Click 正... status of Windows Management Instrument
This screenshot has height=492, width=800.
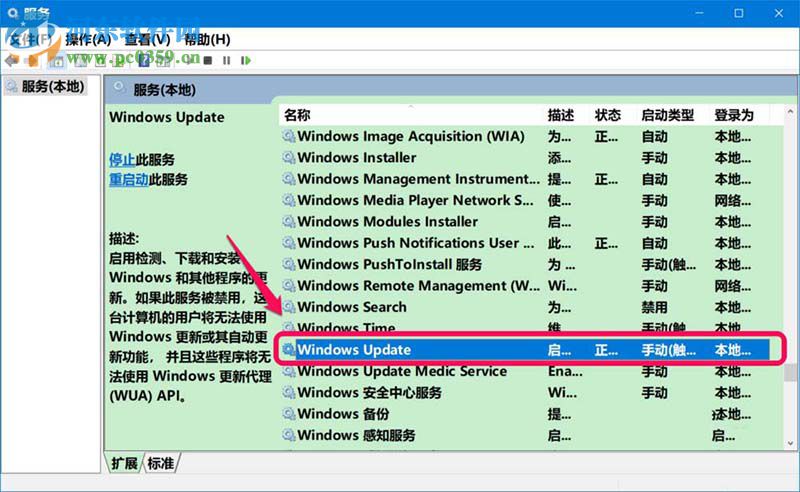(606, 179)
